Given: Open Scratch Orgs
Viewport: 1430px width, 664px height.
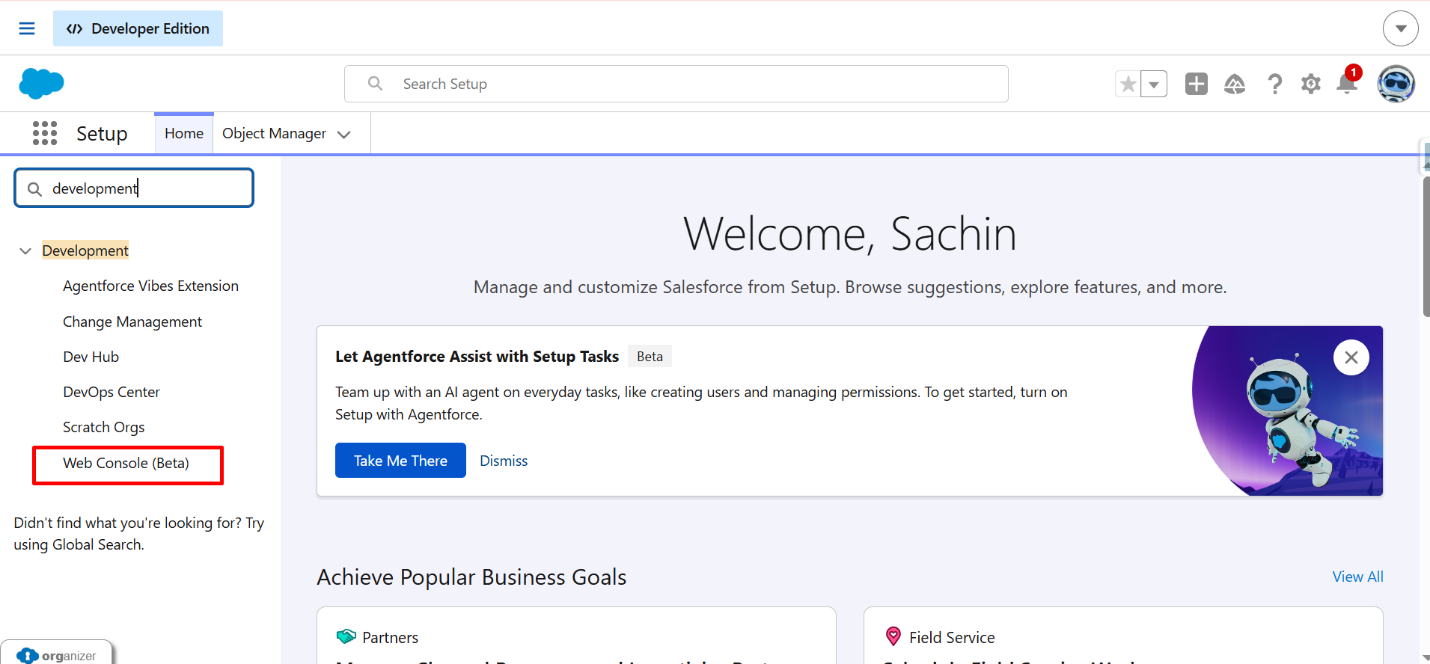Looking at the screenshot, I should [104, 427].
